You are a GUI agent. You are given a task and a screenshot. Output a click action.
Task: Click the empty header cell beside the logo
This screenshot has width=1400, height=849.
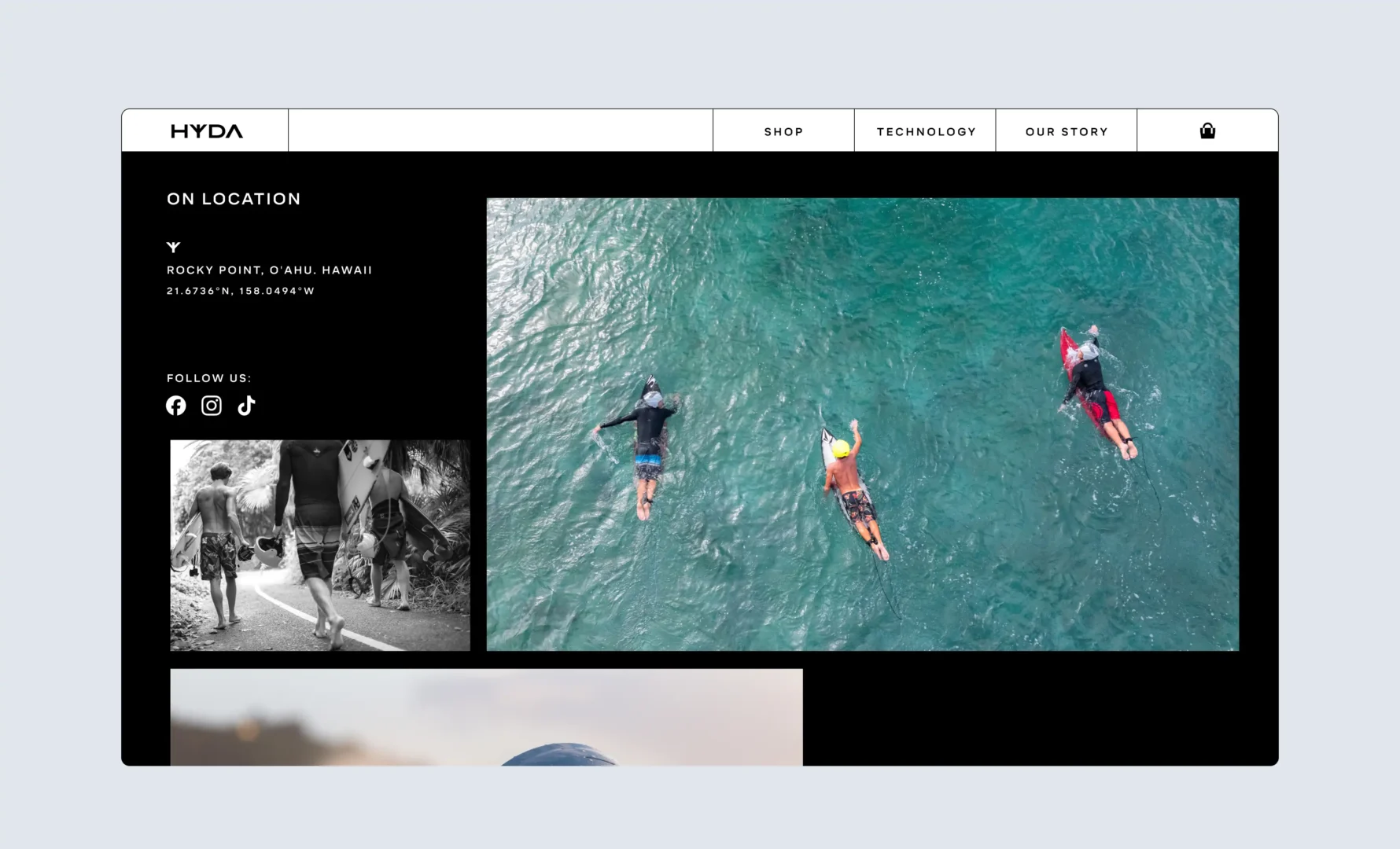[x=500, y=130]
